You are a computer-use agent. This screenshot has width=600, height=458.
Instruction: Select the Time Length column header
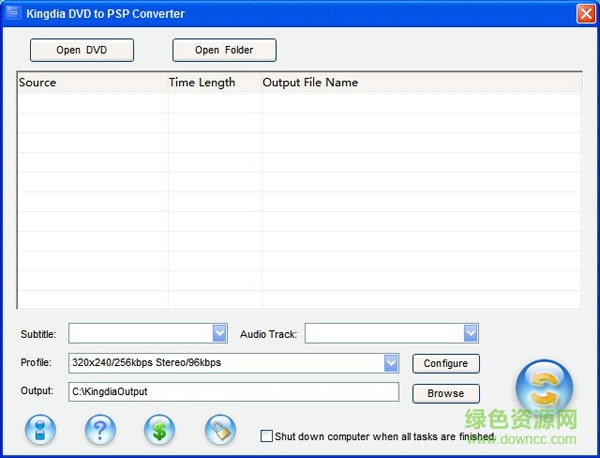tap(215, 82)
